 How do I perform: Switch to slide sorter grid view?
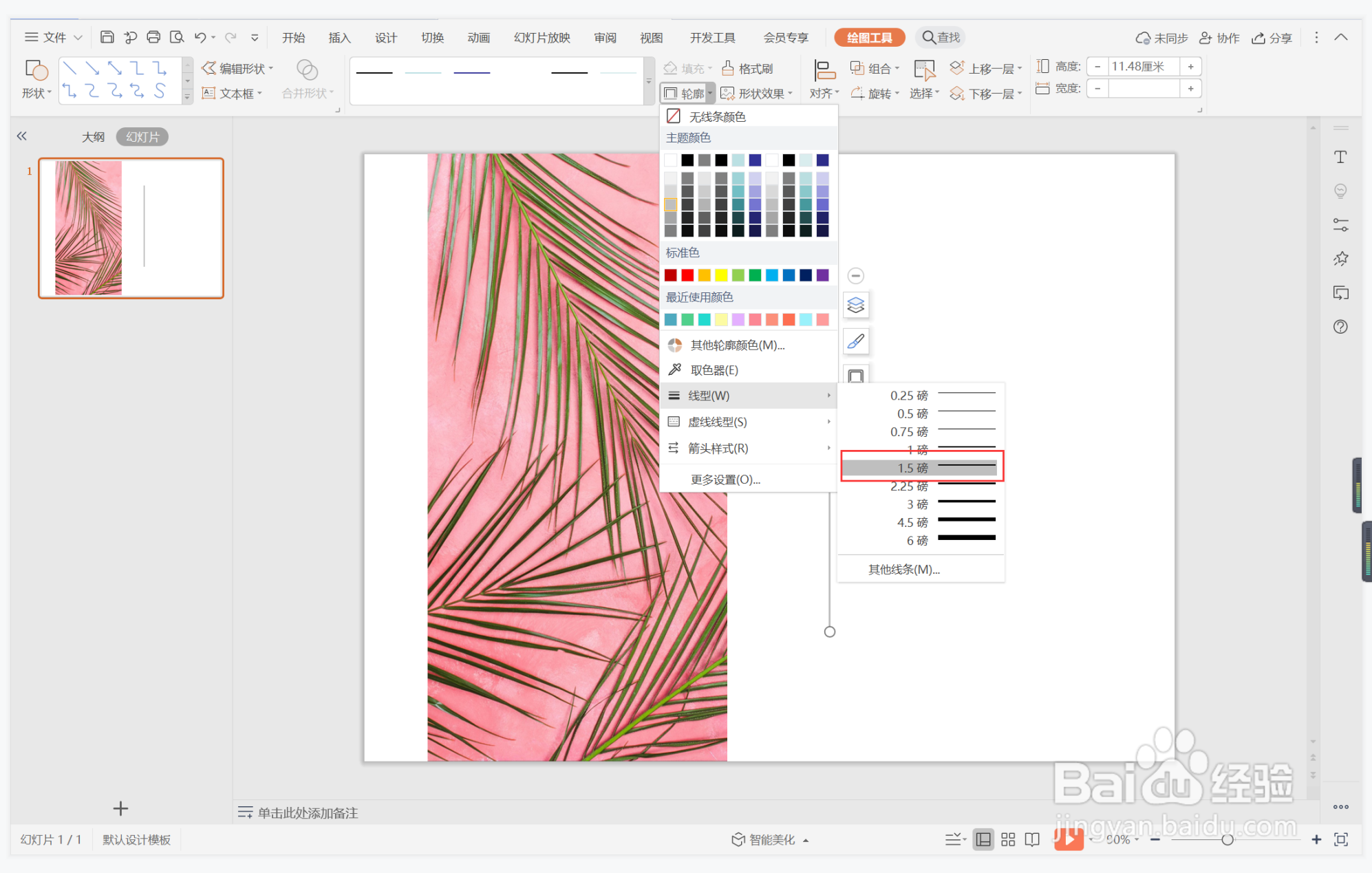click(x=1008, y=839)
